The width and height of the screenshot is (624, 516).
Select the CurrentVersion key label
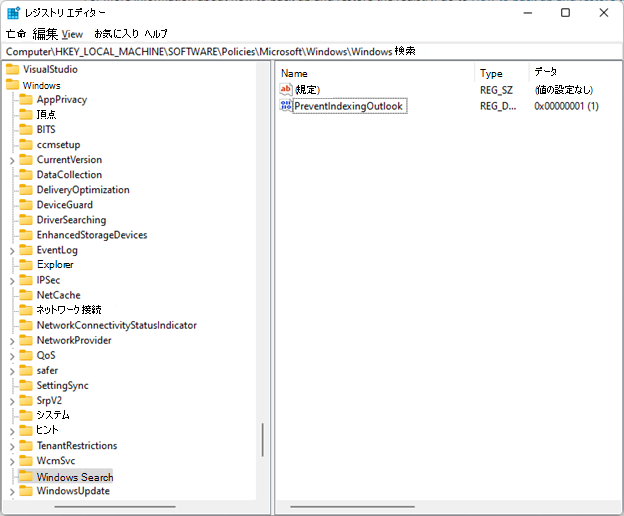69,160
